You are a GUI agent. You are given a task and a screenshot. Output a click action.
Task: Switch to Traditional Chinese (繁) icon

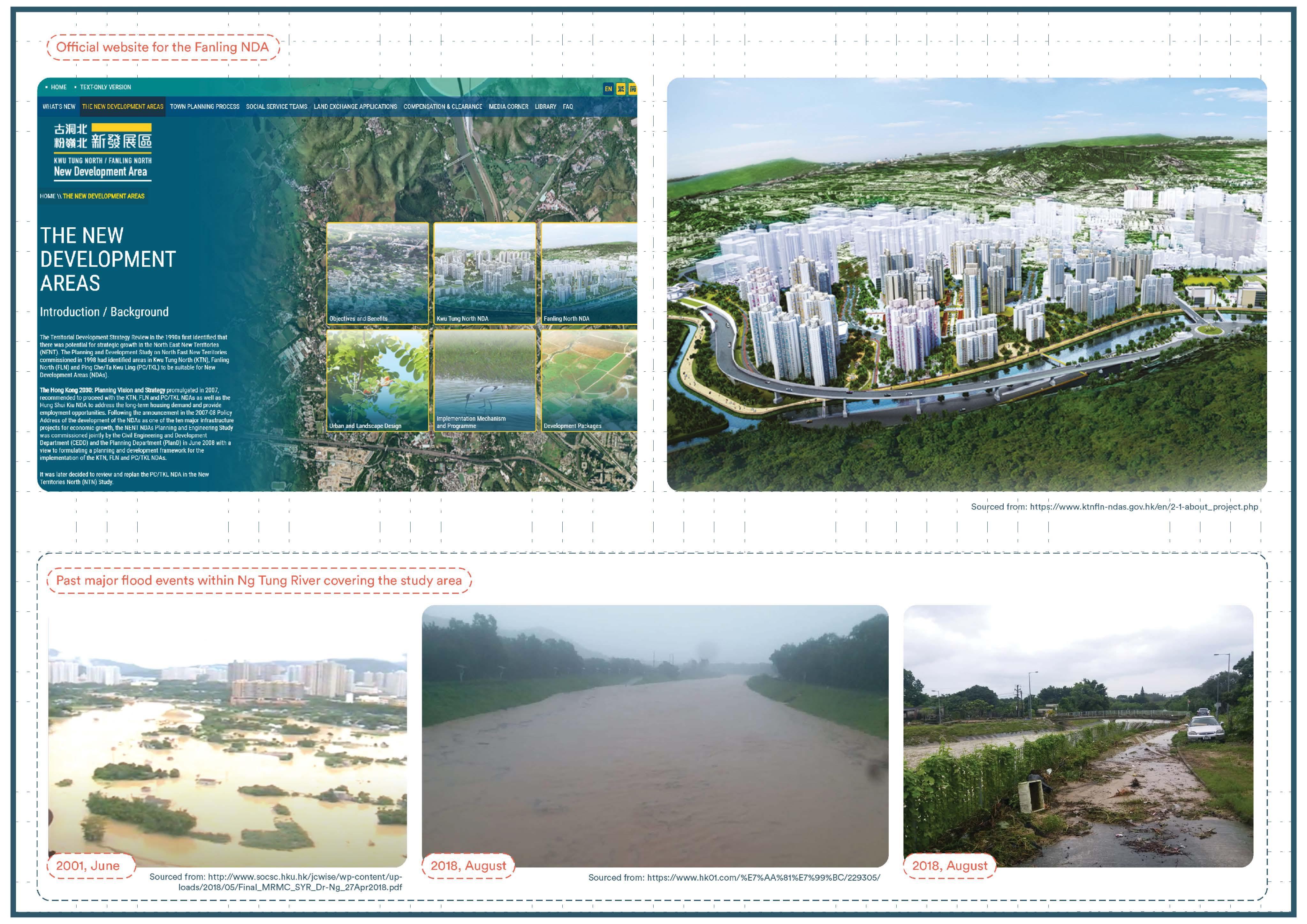click(620, 89)
